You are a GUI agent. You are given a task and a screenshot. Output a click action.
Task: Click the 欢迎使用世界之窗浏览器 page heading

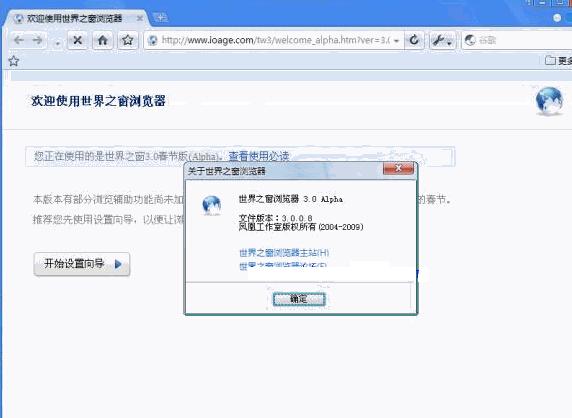coord(98,101)
